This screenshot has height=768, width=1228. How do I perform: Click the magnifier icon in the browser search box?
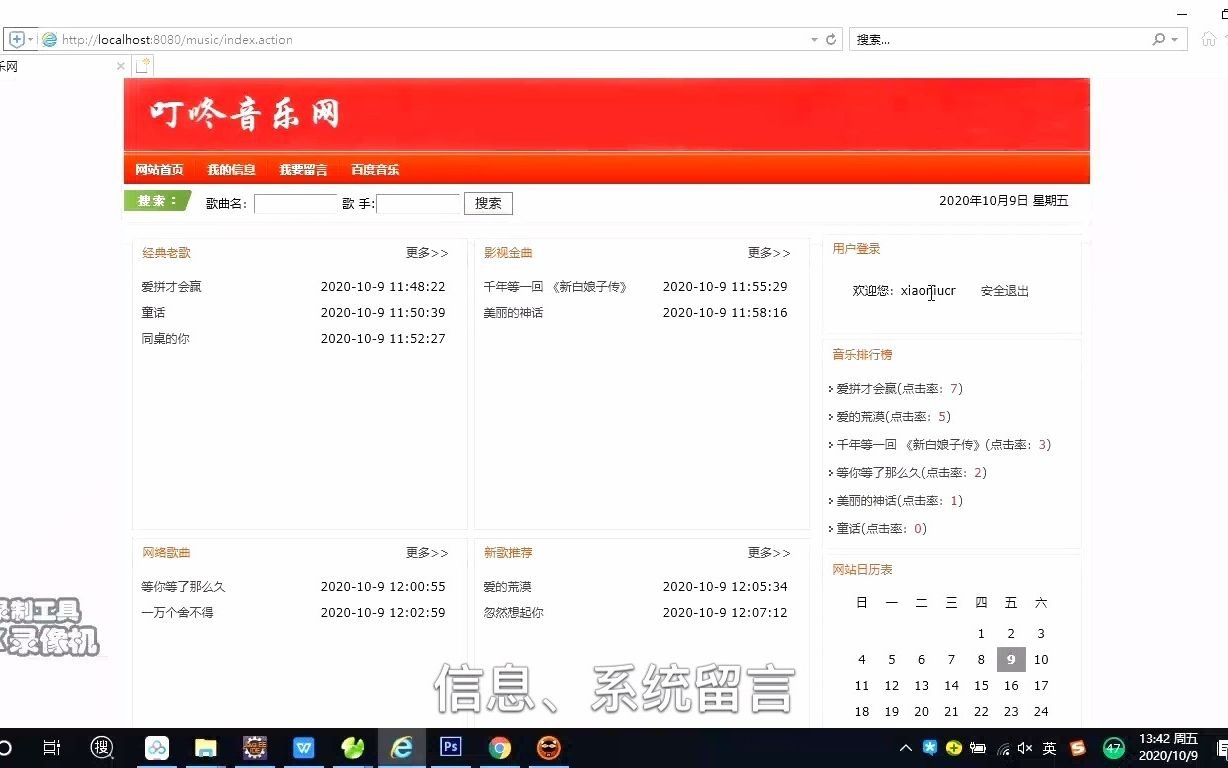[1158, 40]
